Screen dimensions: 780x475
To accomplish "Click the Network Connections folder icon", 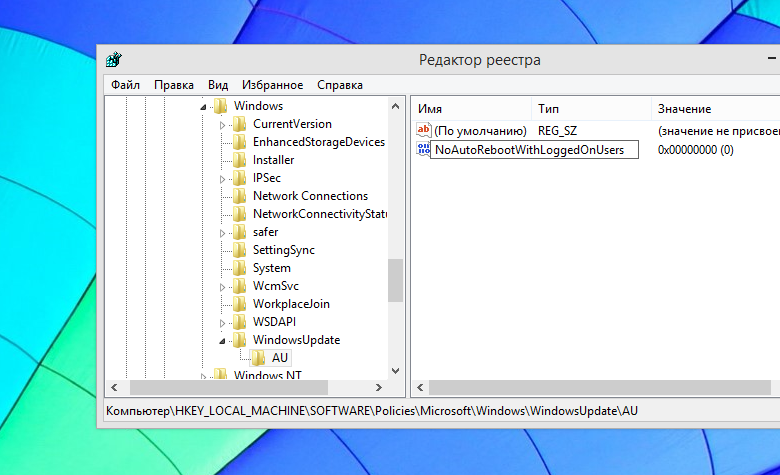I will [x=239, y=196].
